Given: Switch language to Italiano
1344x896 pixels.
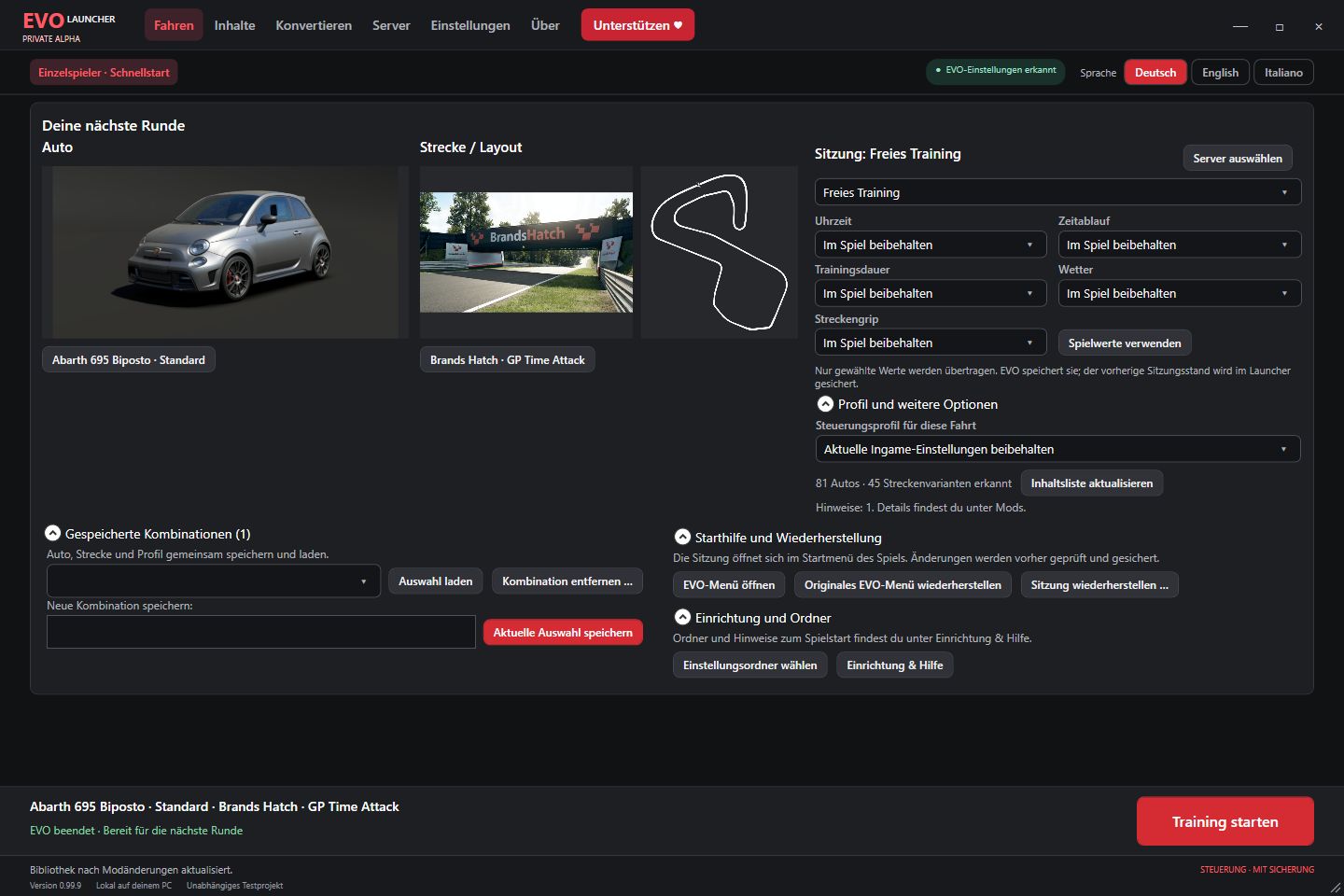Looking at the screenshot, I should 1283,73.
